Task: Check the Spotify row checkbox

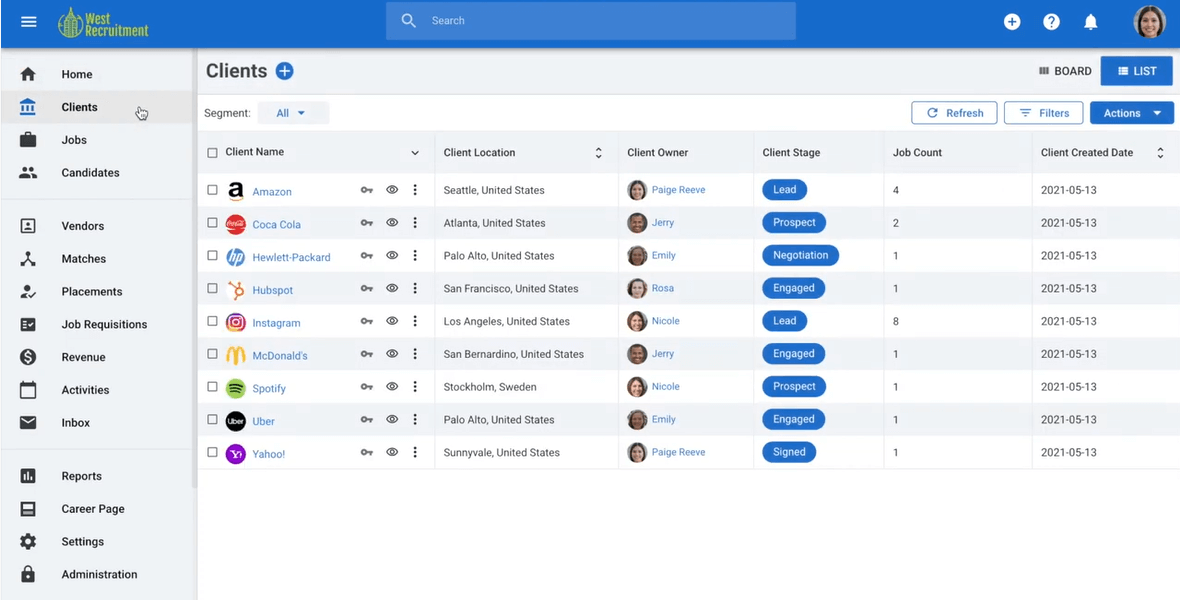Action: pos(212,387)
